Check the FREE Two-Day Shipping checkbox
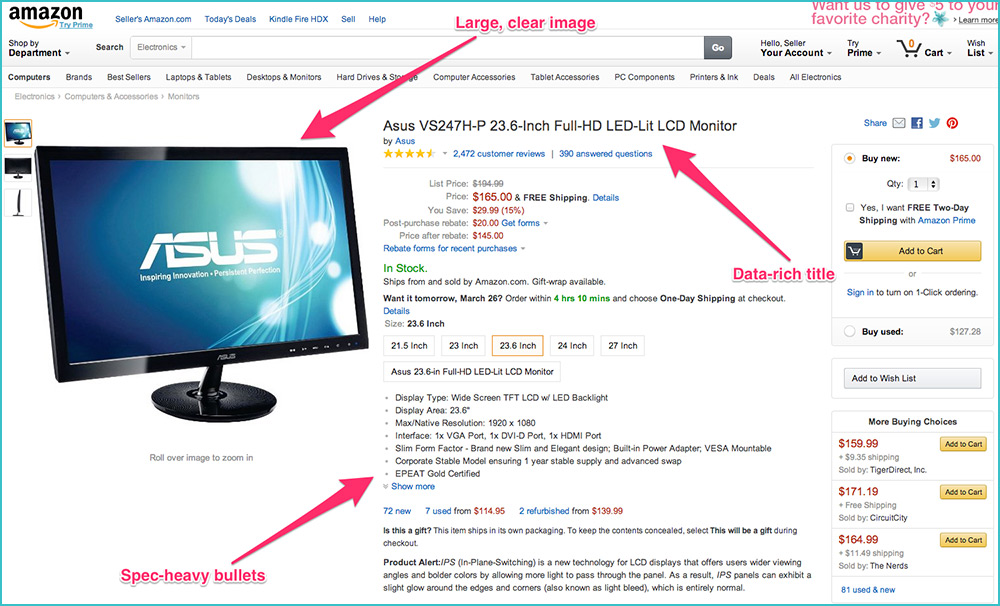 point(849,207)
